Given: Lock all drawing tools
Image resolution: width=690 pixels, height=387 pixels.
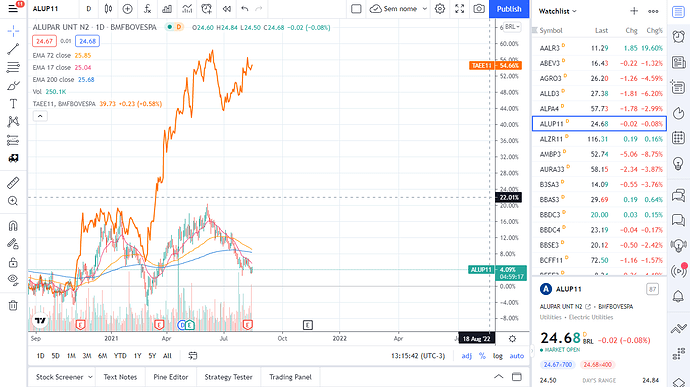Looking at the screenshot, I should click(13, 262).
